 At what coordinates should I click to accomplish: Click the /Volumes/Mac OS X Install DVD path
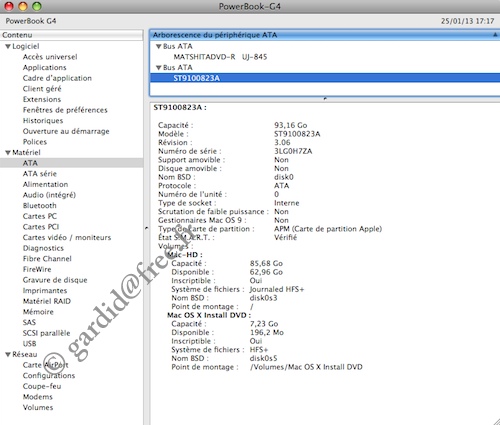pyautogui.click(x=306, y=367)
